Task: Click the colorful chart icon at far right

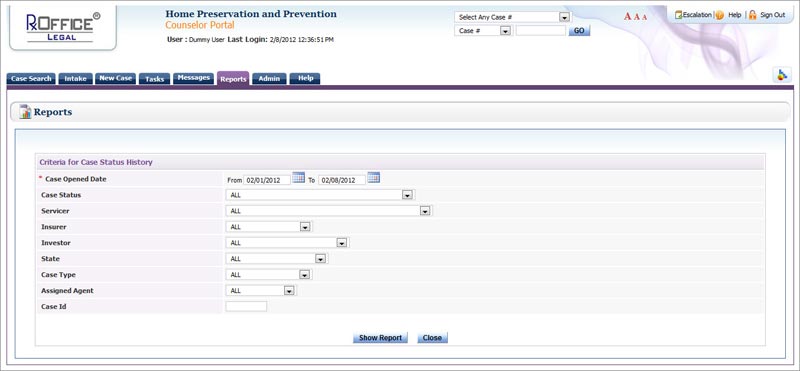Action: point(782,75)
